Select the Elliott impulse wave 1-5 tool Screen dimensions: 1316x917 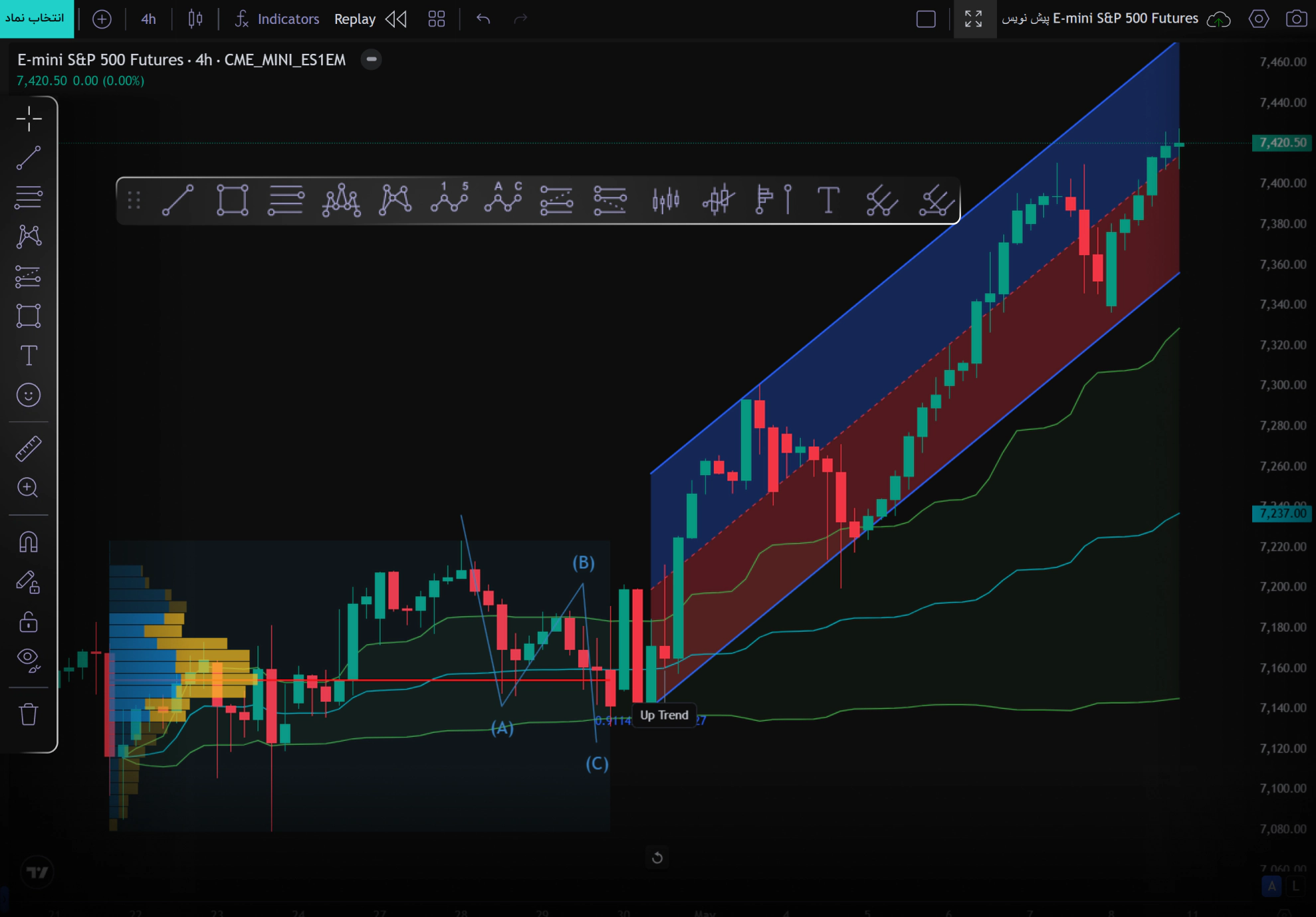click(450, 197)
